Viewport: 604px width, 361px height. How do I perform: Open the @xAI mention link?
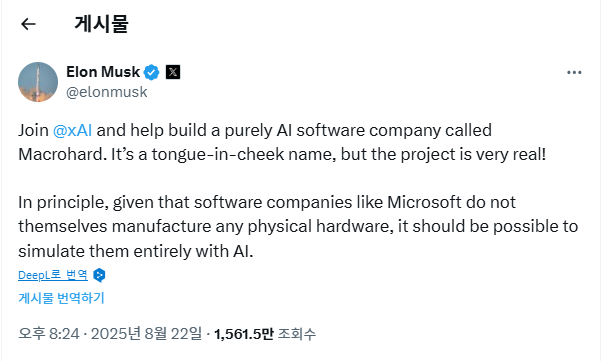click(72, 130)
